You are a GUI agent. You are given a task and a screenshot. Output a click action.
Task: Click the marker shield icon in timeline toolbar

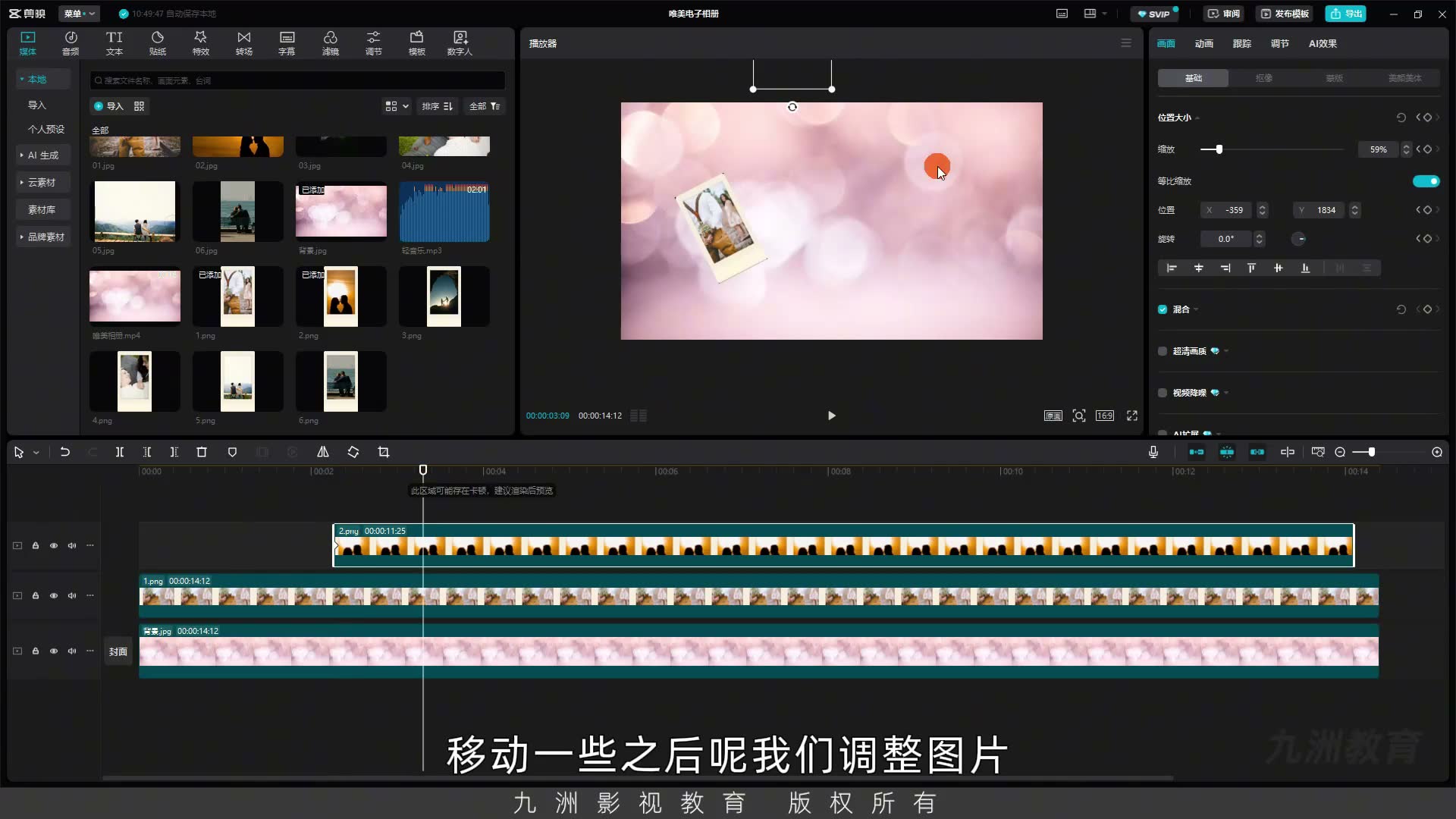233,452
